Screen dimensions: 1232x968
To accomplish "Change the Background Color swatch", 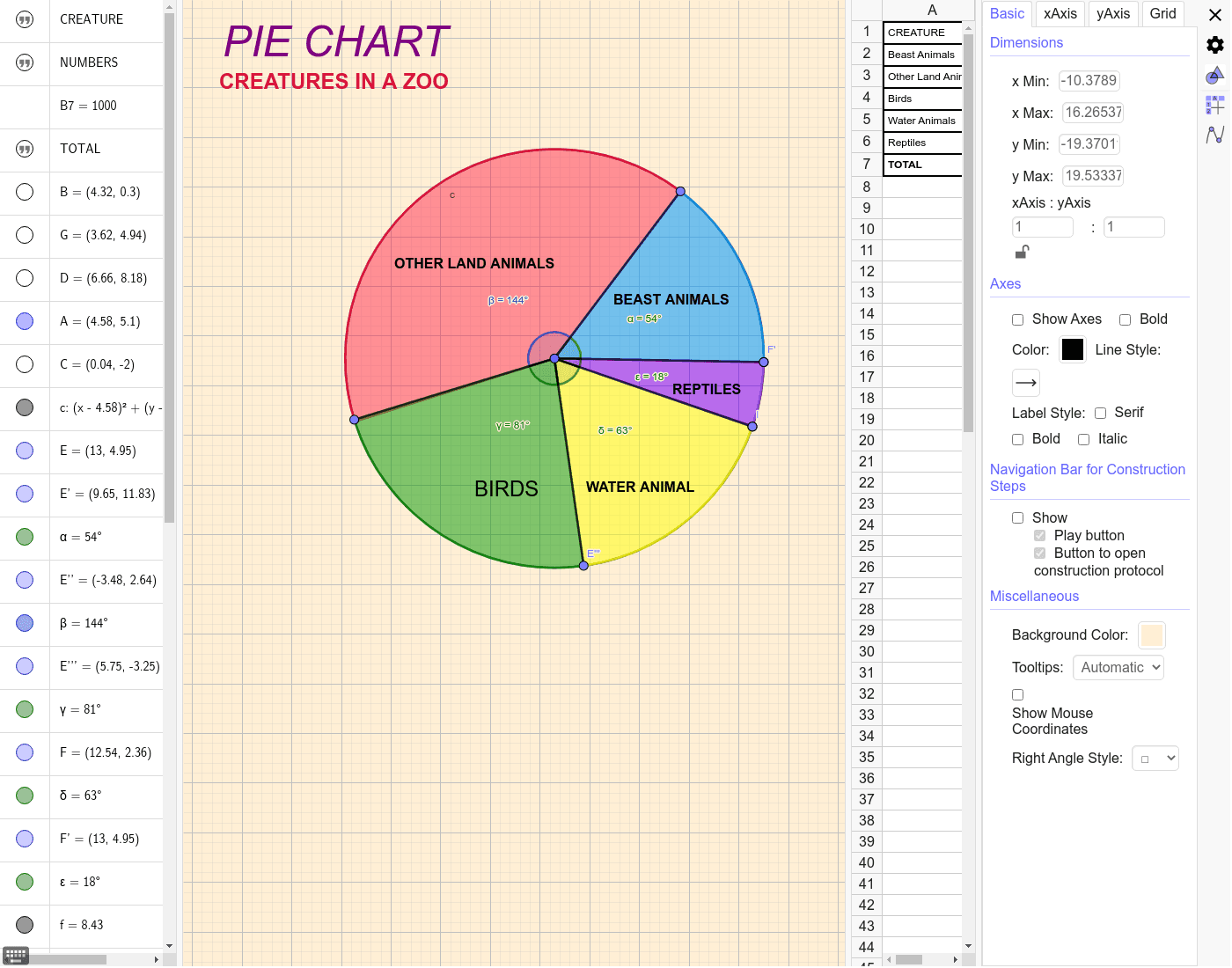I will [1151, 634].
